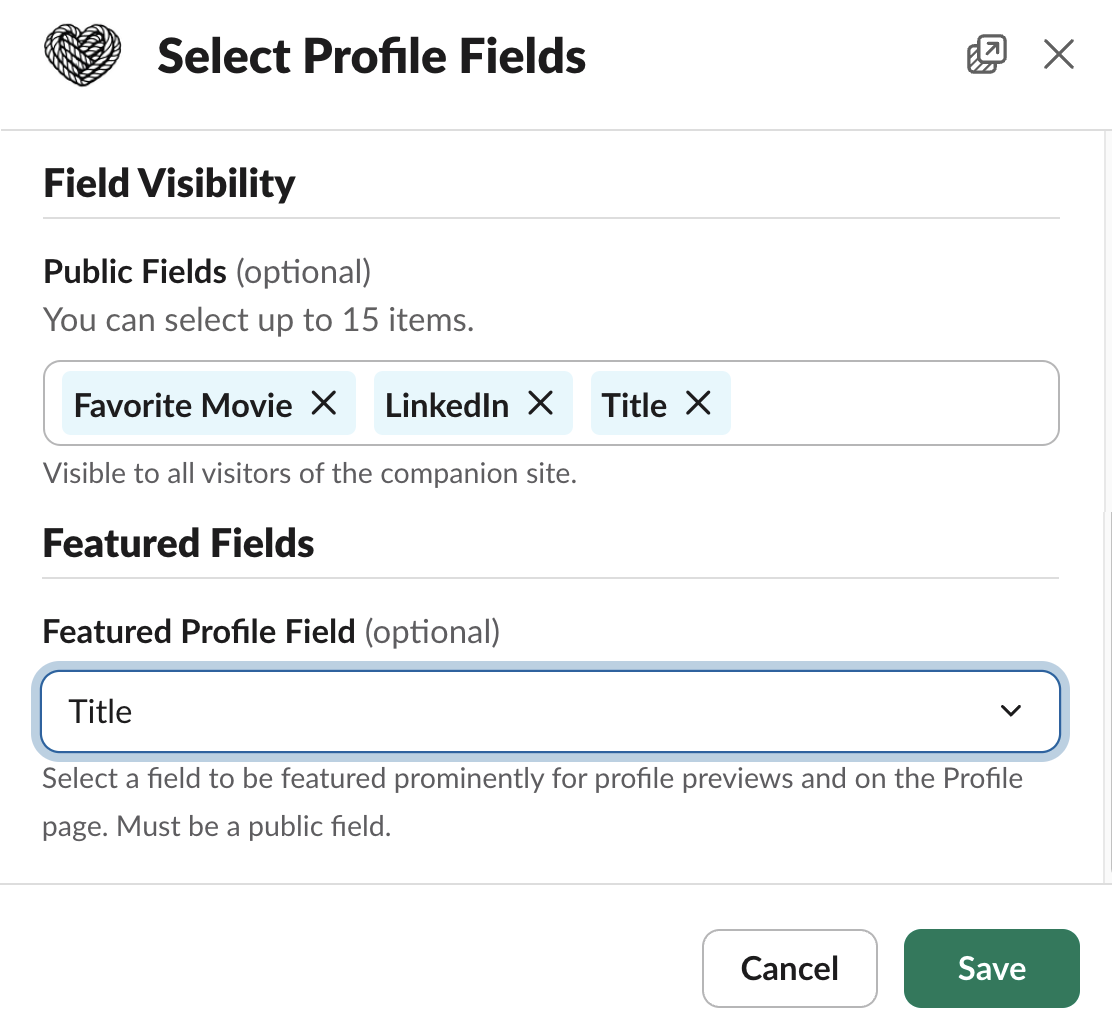Remove LinkedIn from Public Fields

tap(541, 403)
